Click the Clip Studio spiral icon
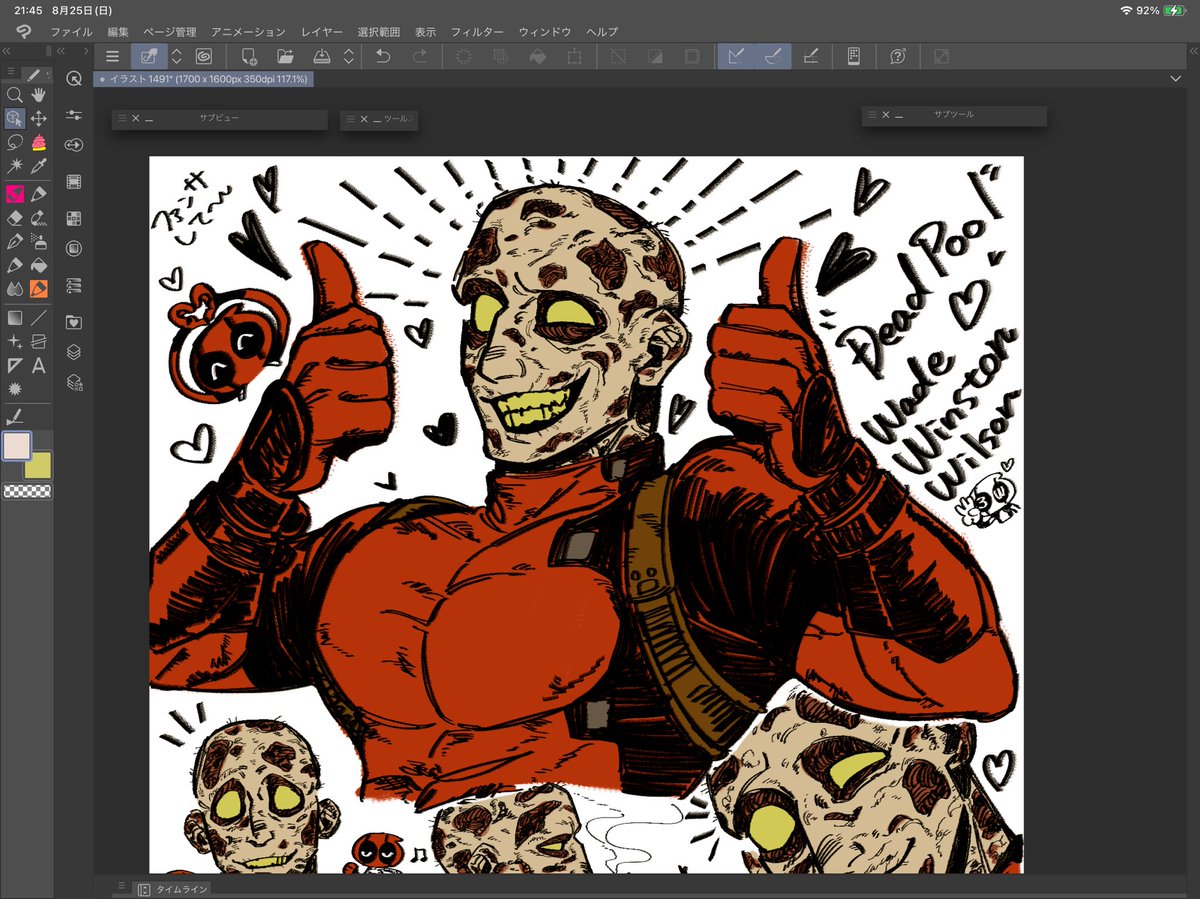Screen dimensions: 1200x899 203,56
